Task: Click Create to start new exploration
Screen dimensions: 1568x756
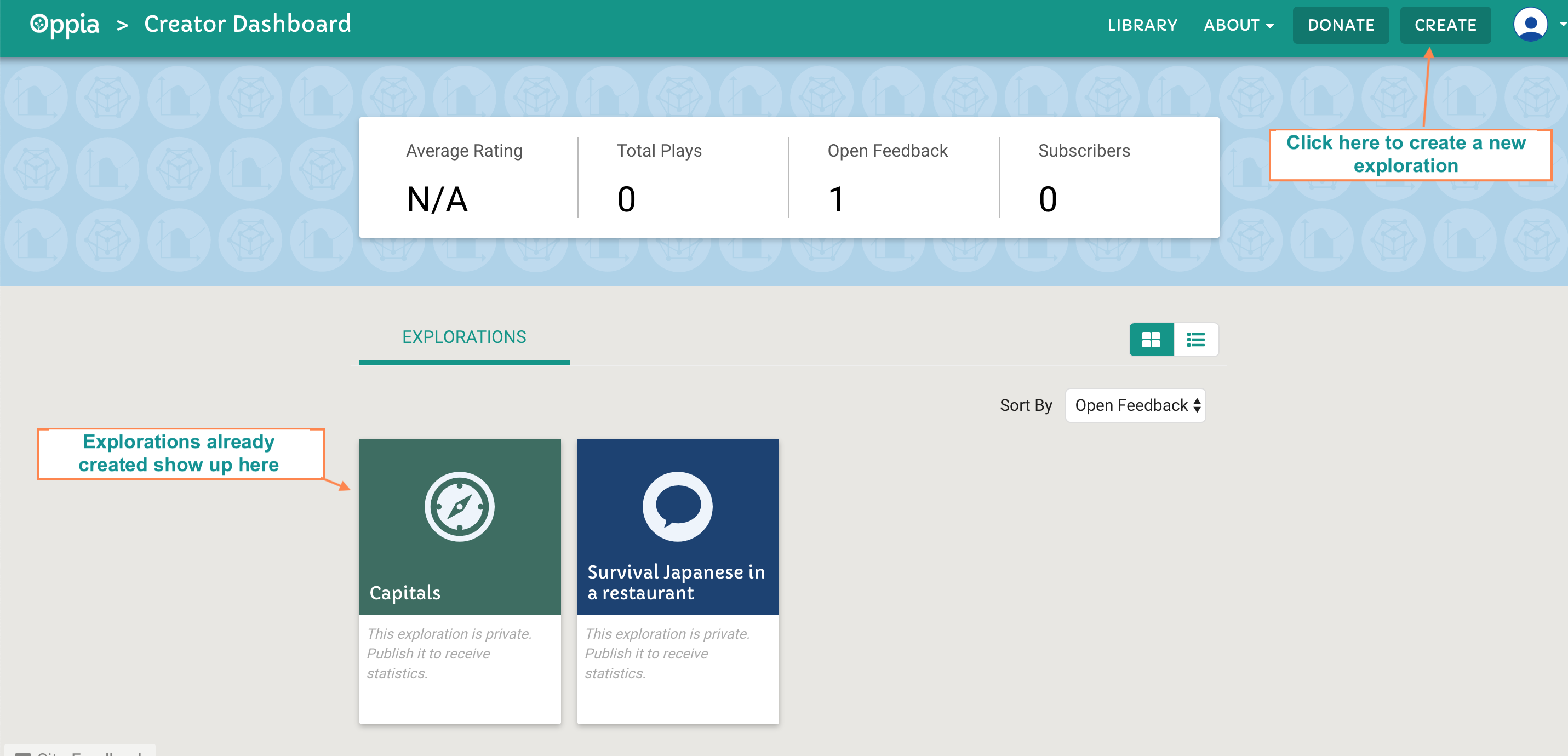Action: pyautogui.click(x=1445, y=25)
